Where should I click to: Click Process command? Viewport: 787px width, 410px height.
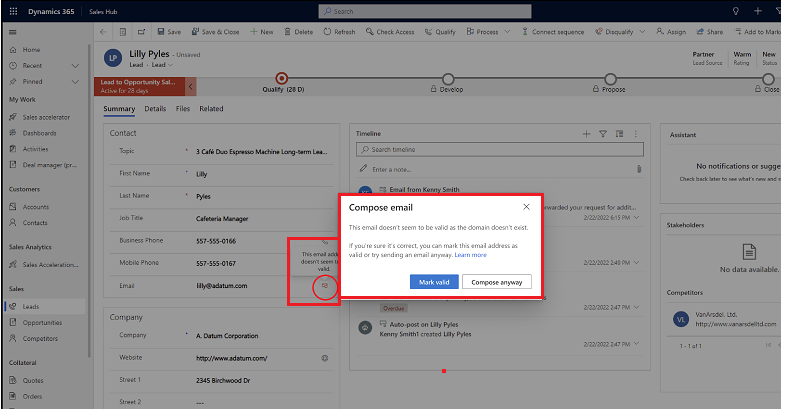pos(482,32)
